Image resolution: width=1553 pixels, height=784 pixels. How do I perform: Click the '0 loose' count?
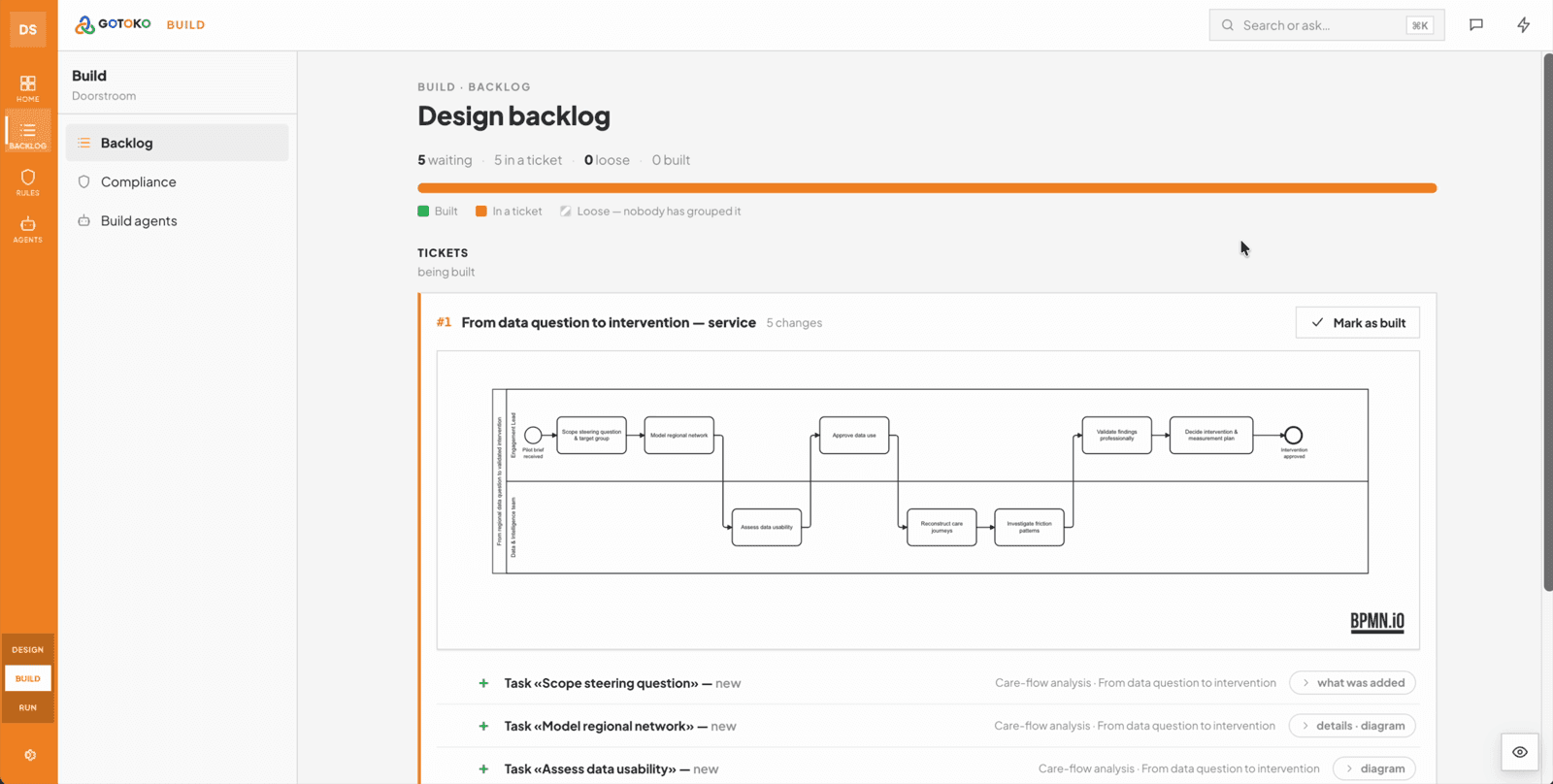click(607, 160)
